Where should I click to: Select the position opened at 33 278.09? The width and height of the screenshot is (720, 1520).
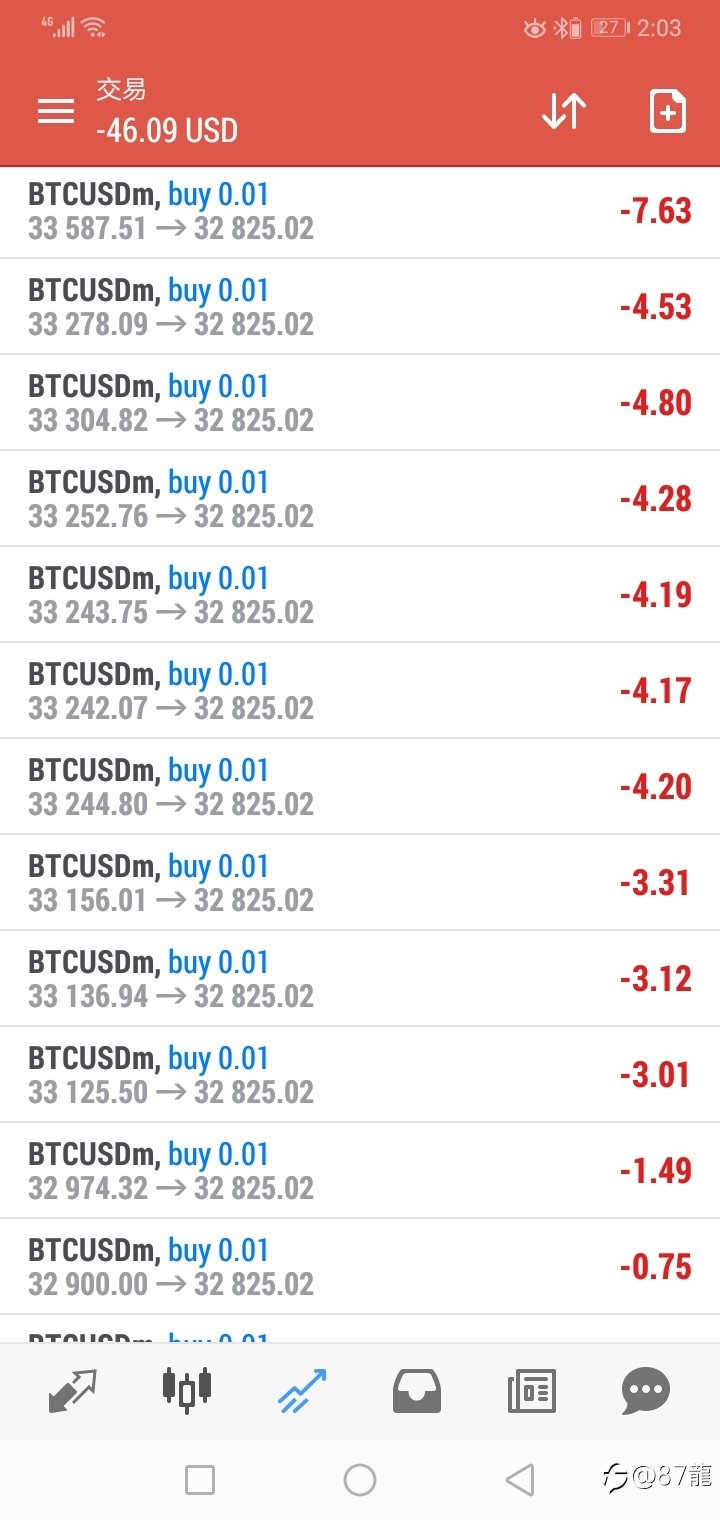[x=360, y=307]
